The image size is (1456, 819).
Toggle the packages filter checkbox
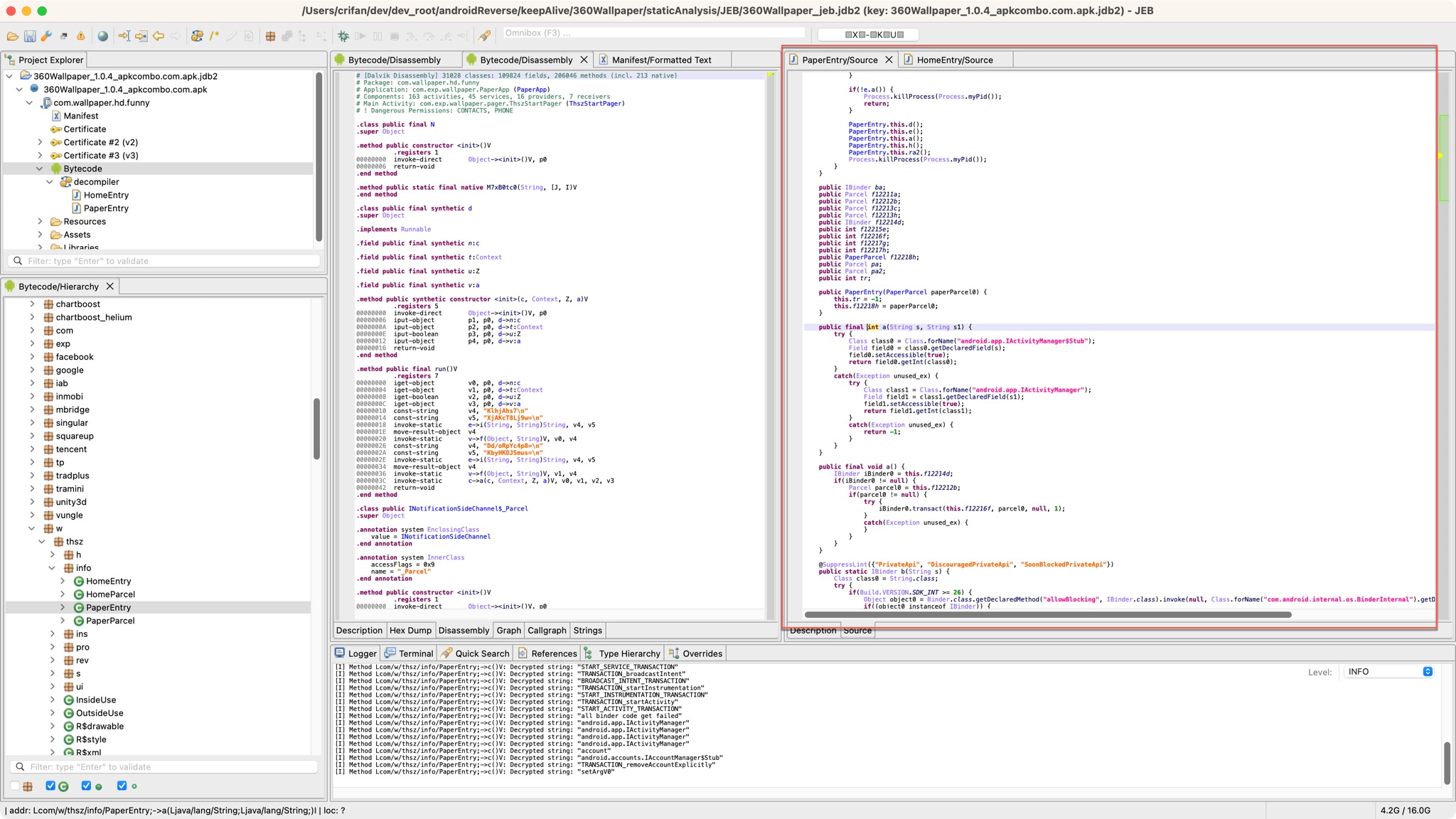pyautogui.click(x=14, y=786)
